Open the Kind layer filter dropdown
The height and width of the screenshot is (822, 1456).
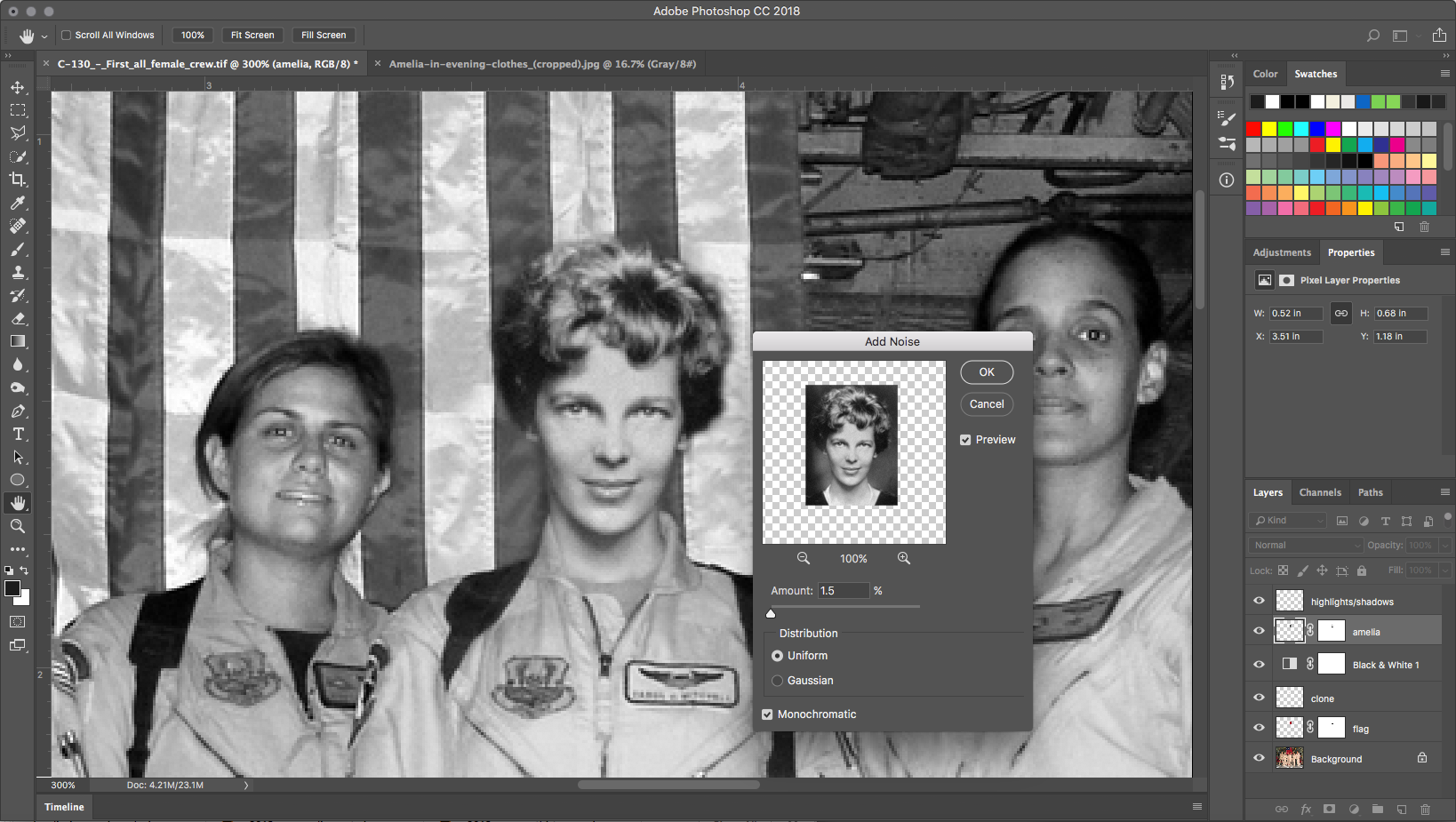(1287, 521)
